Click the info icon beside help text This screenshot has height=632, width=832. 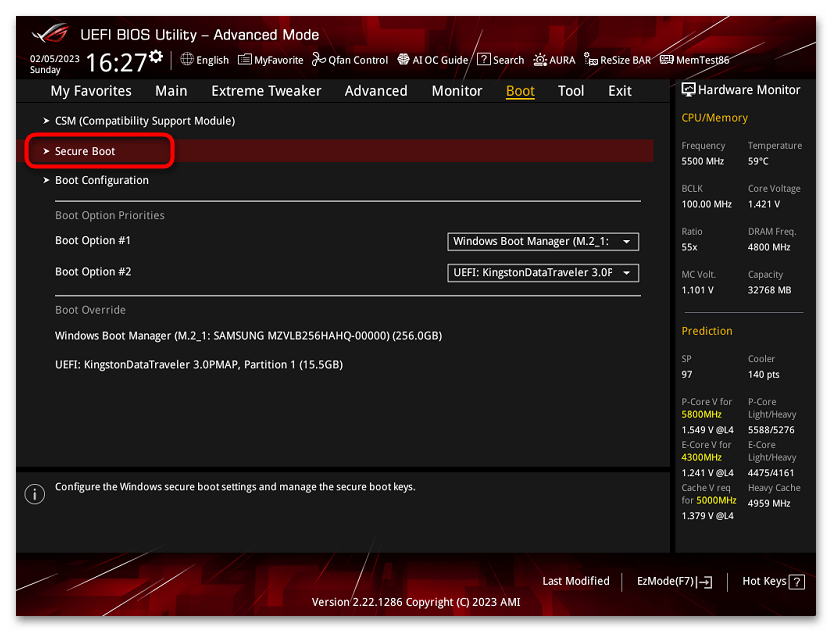pyautogui.click(x=34, y=494)
